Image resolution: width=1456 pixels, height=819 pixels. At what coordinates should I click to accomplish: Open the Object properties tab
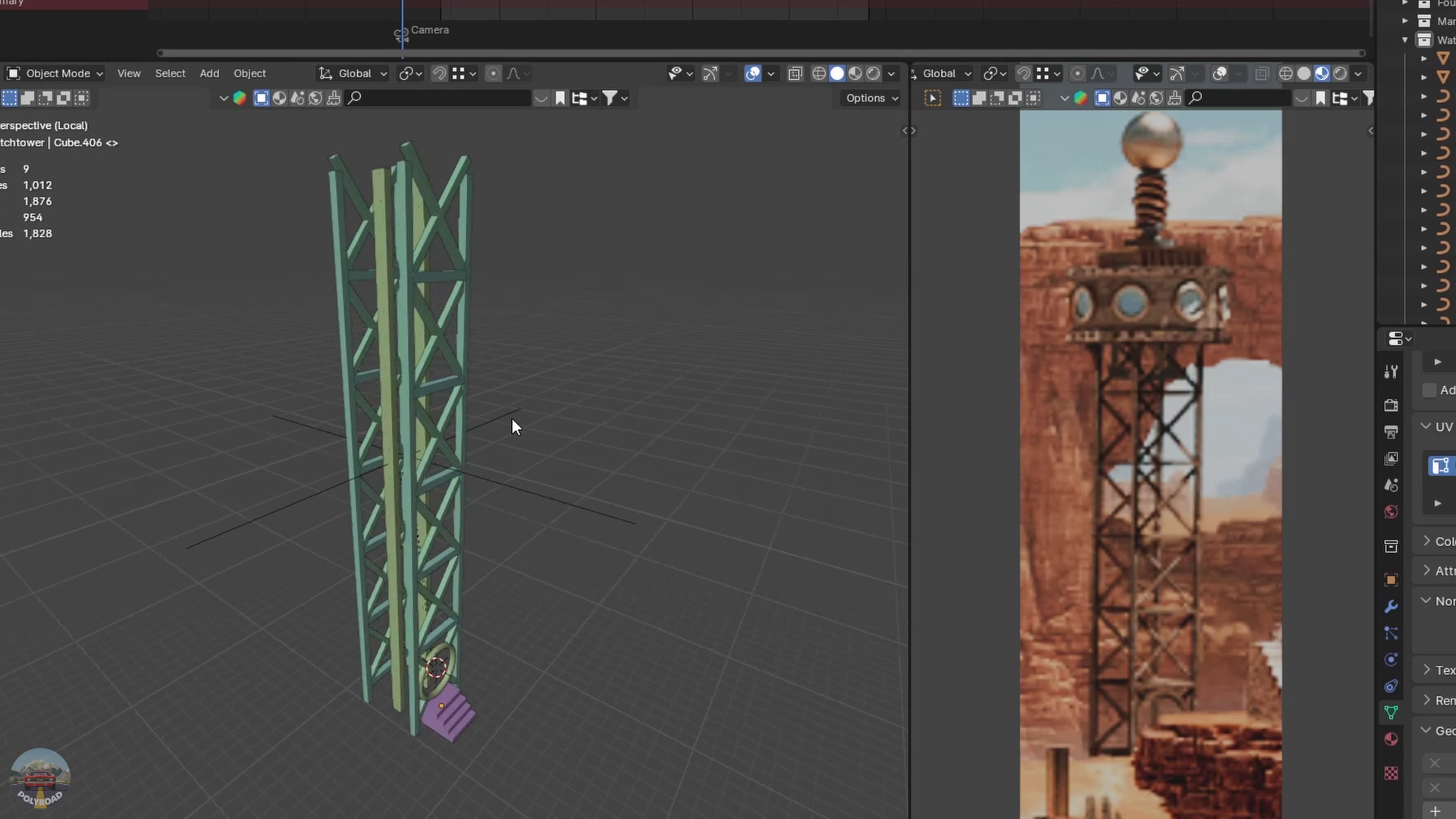point(1391,580)
